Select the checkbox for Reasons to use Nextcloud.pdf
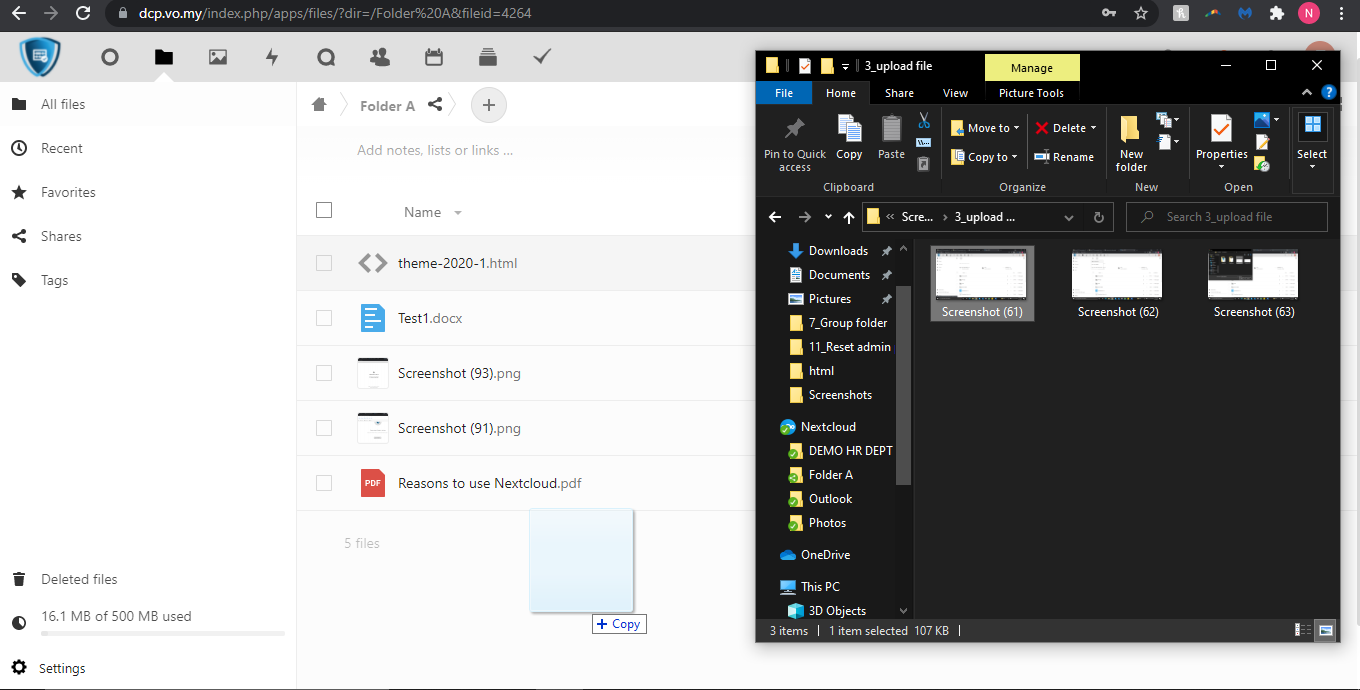 (x=323, y=483)
